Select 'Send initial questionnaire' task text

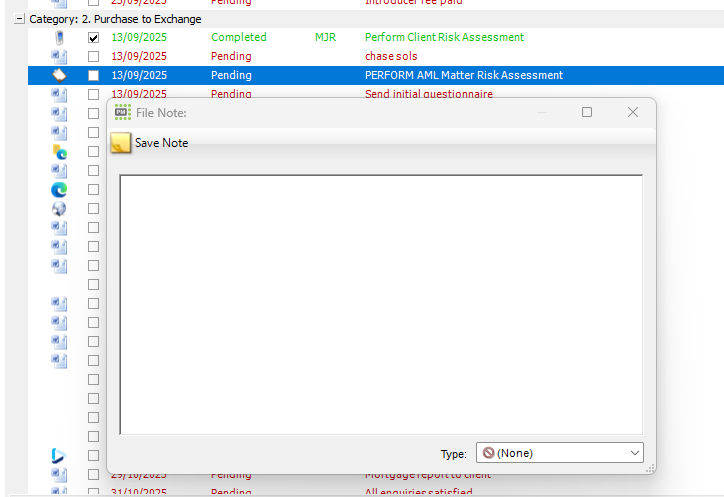428,94
